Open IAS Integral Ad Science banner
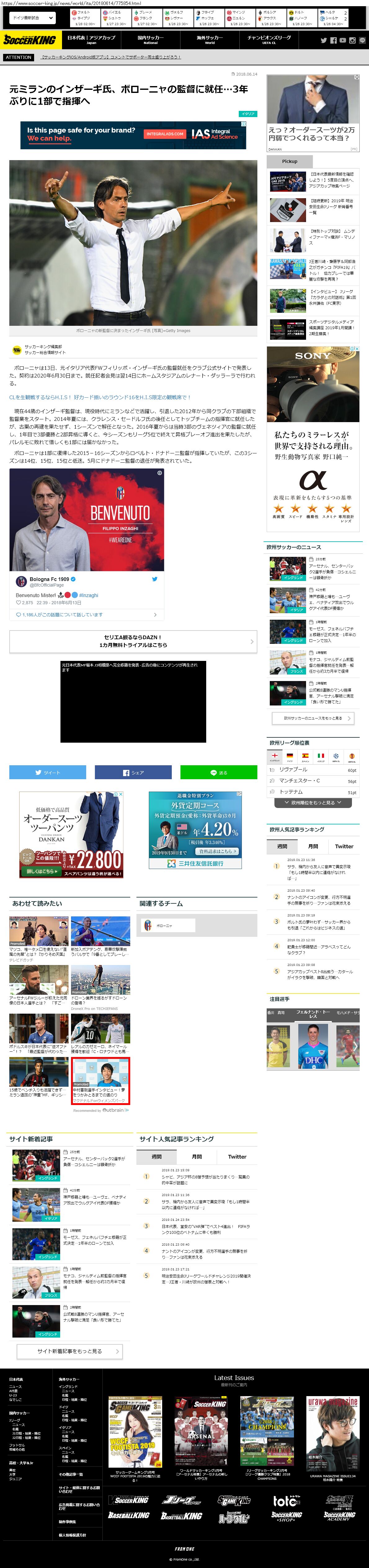The height and width of the screenshot is (1568, 369). pos(133,134)
